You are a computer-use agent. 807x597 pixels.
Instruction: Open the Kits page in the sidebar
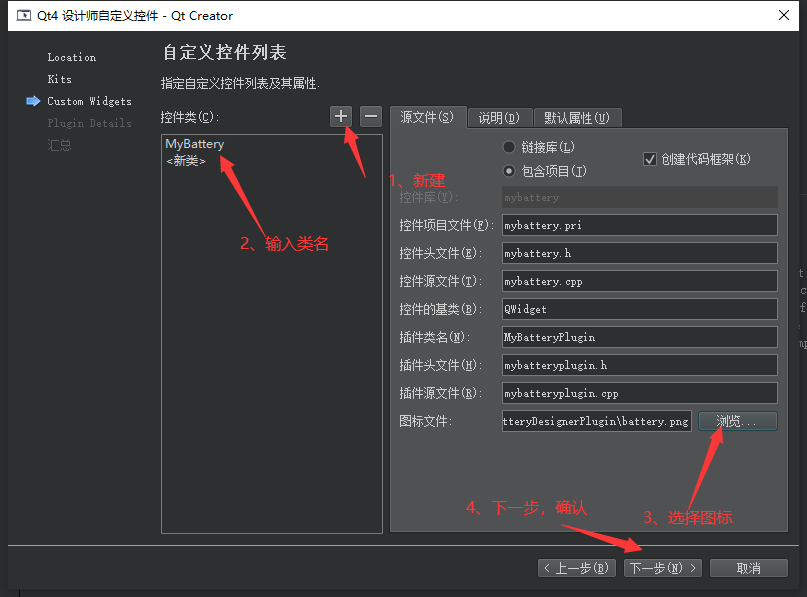click(59, 79)
